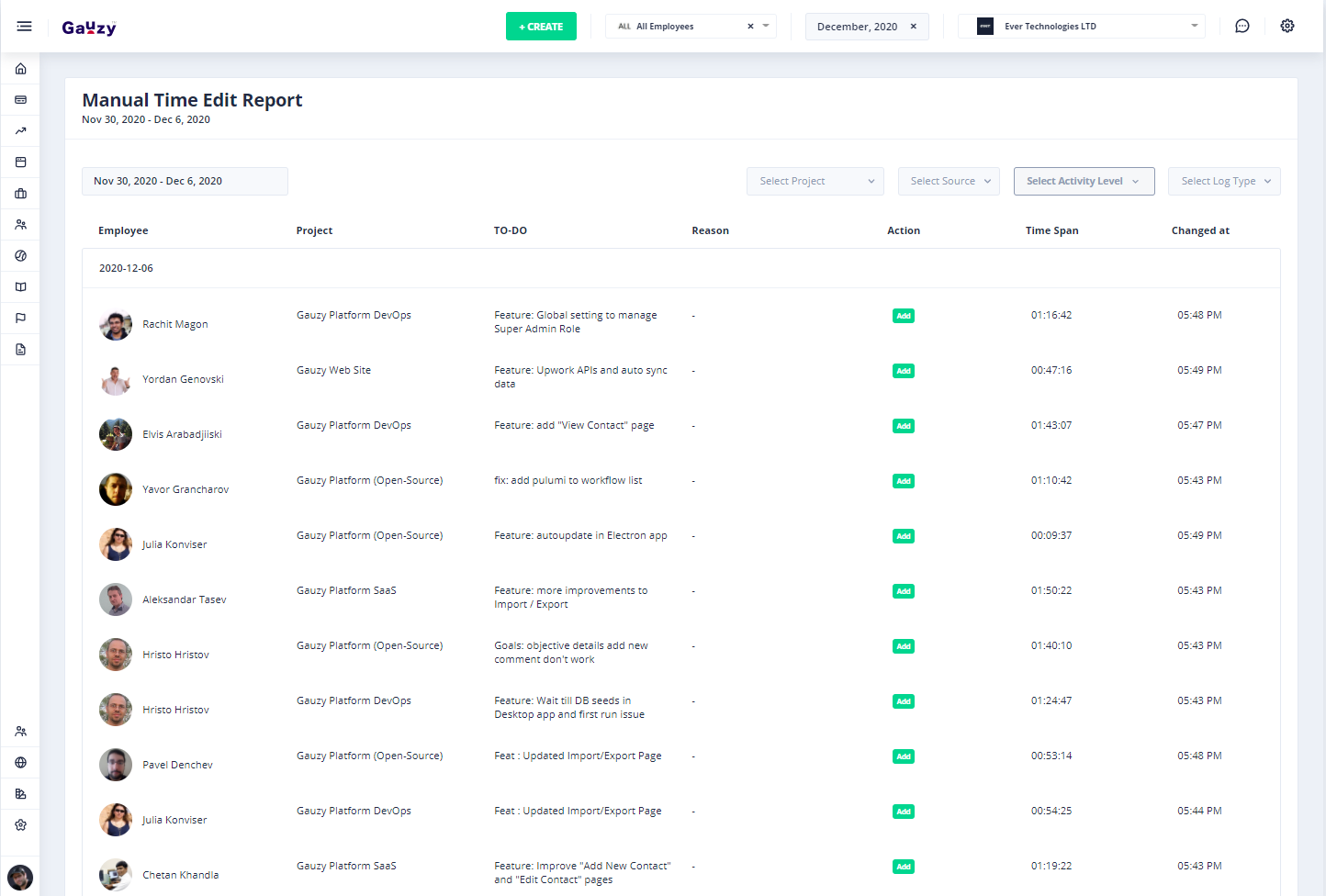Select the flag icon in sidebar
1326x896 pixels.
20,319
